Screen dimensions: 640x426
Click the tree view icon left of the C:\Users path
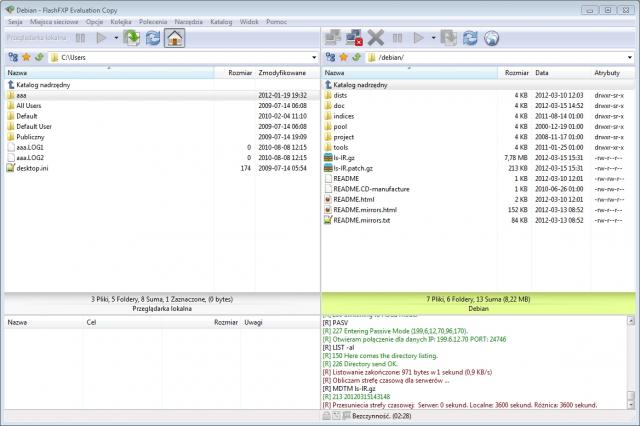12,58
